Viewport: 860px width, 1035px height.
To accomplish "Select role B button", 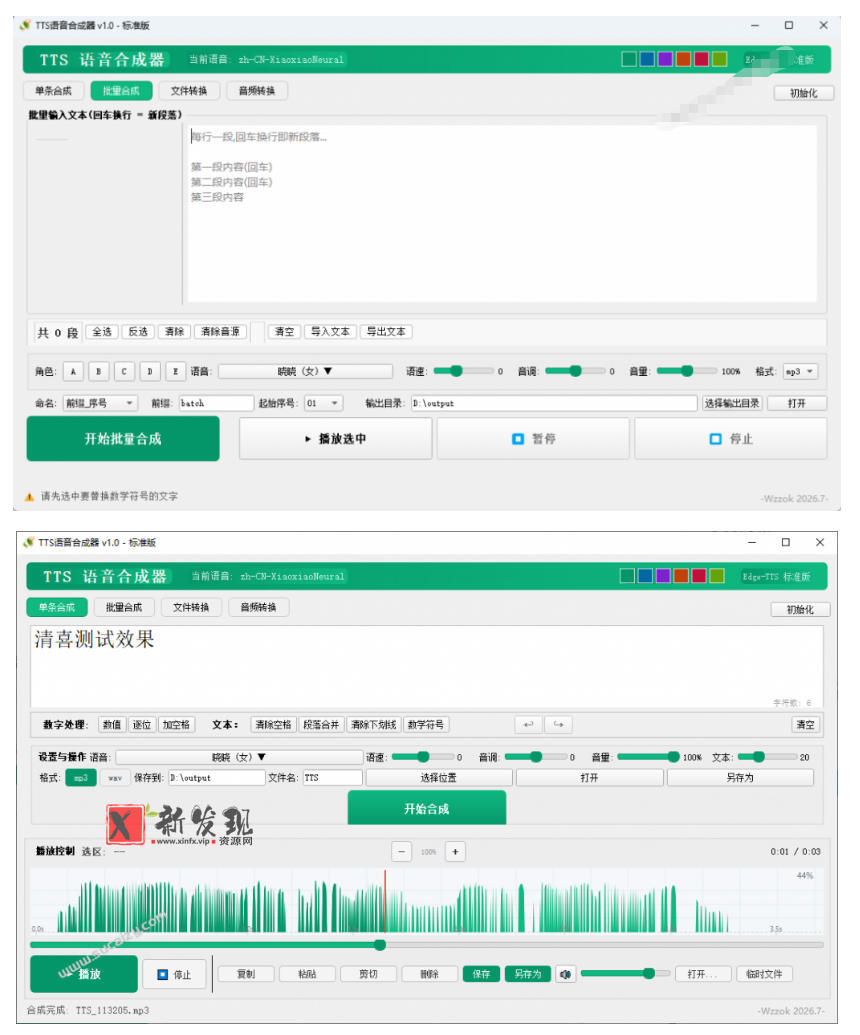I will point(99,372).
